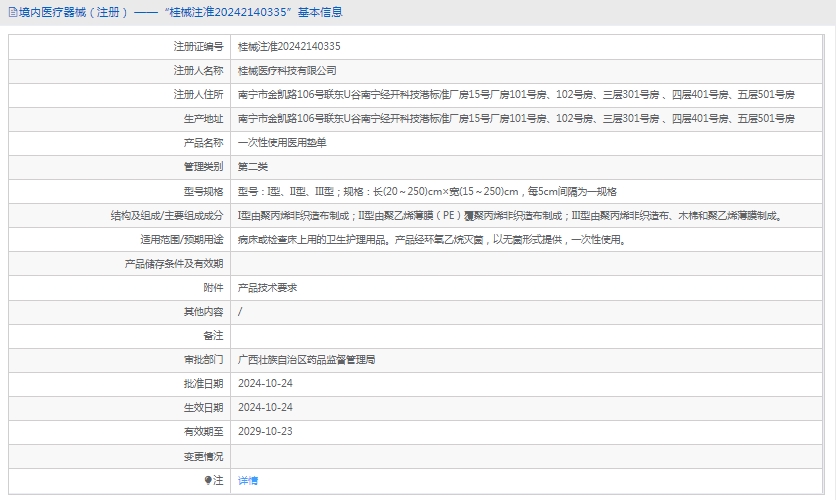Click the 注册人住所 address value
839x500 pixels.
click(x=516, y=95)
